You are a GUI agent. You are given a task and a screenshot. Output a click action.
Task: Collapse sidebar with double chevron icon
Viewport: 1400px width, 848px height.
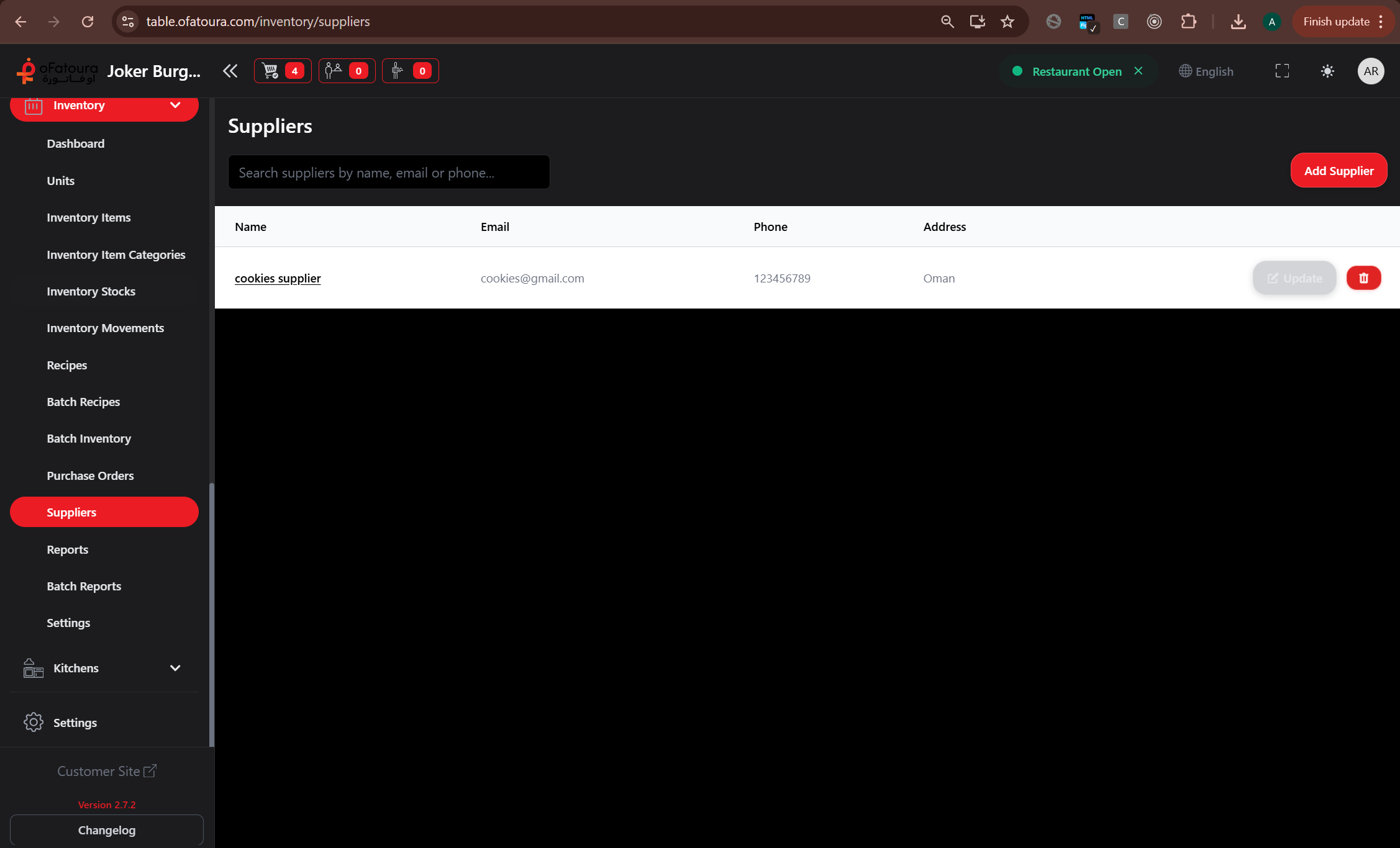(x=230, y=71)
